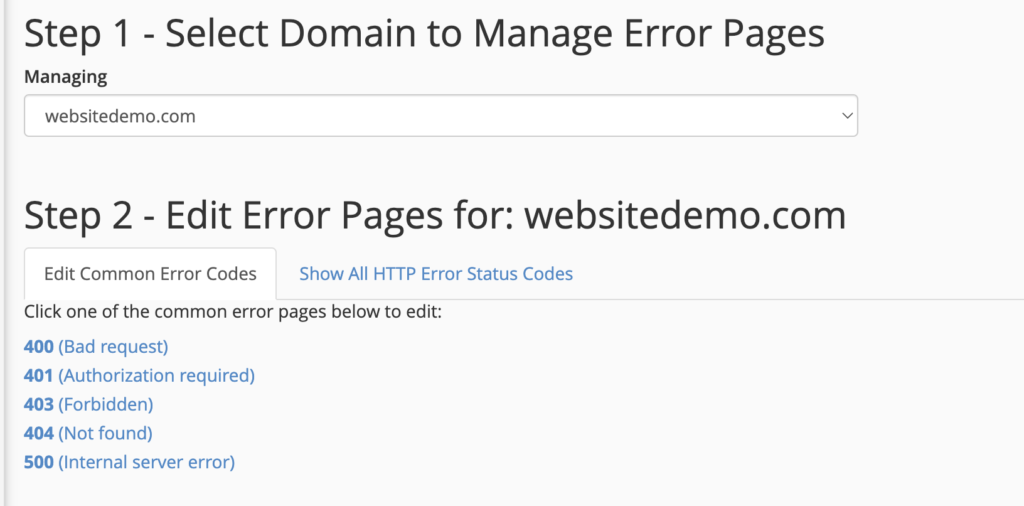Edit the 404 (Not found) page

click(88, 434)
